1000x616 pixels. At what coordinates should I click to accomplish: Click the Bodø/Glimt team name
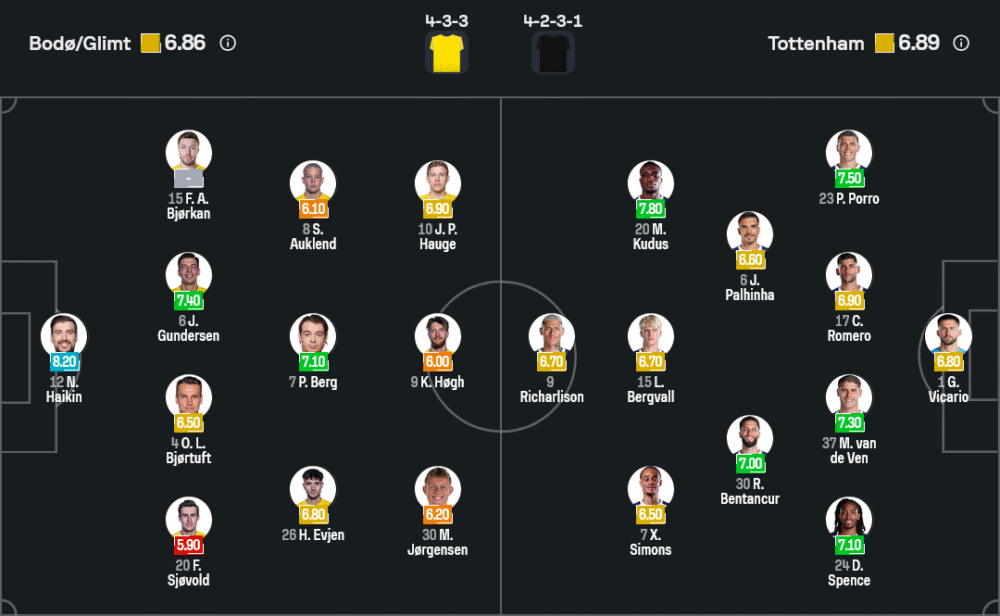[x=80, y=43]
